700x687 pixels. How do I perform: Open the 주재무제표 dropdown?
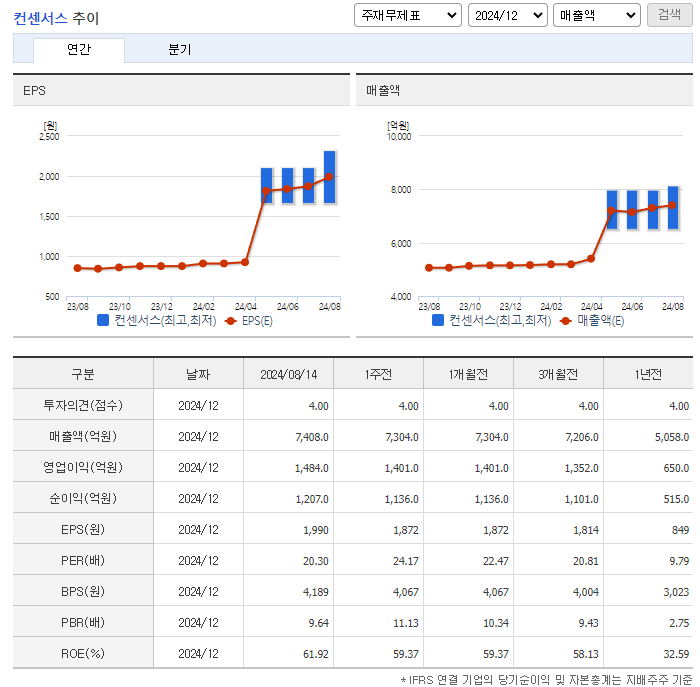(408, 16)
